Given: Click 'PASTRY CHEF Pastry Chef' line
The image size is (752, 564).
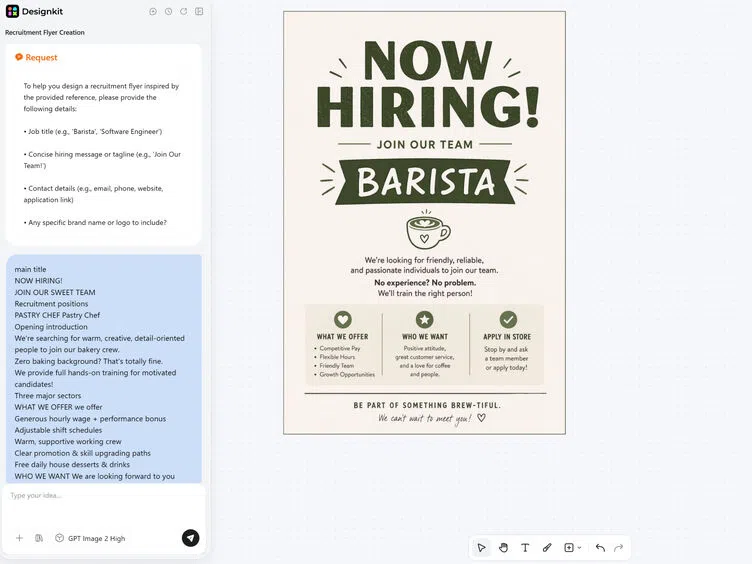Looking at the screenshot, I should click(57, 315).
